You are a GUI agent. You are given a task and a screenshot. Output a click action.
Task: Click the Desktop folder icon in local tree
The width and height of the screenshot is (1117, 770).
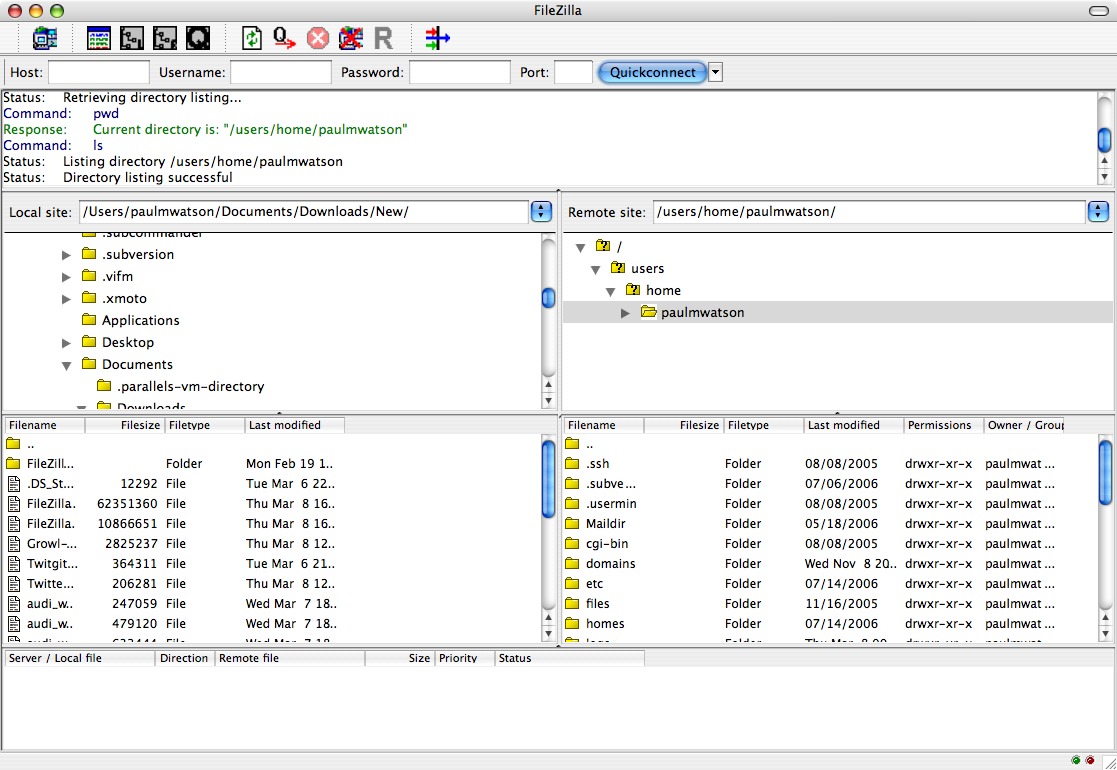click(88, 342)
